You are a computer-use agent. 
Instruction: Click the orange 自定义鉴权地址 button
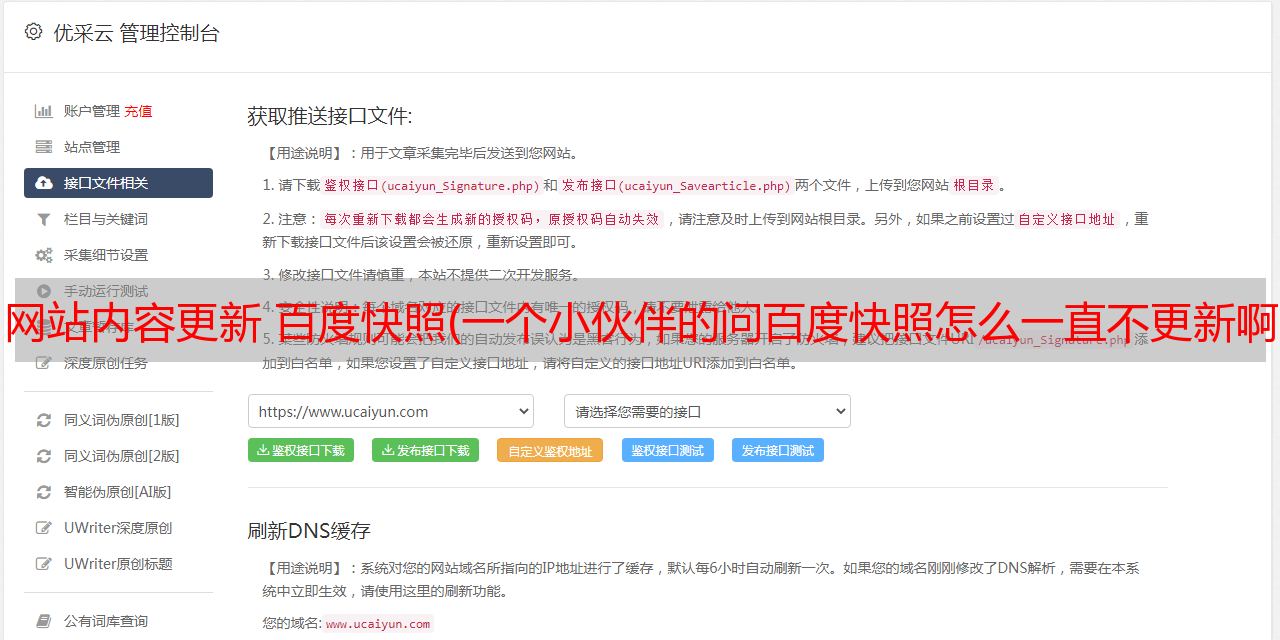point(550,450)
